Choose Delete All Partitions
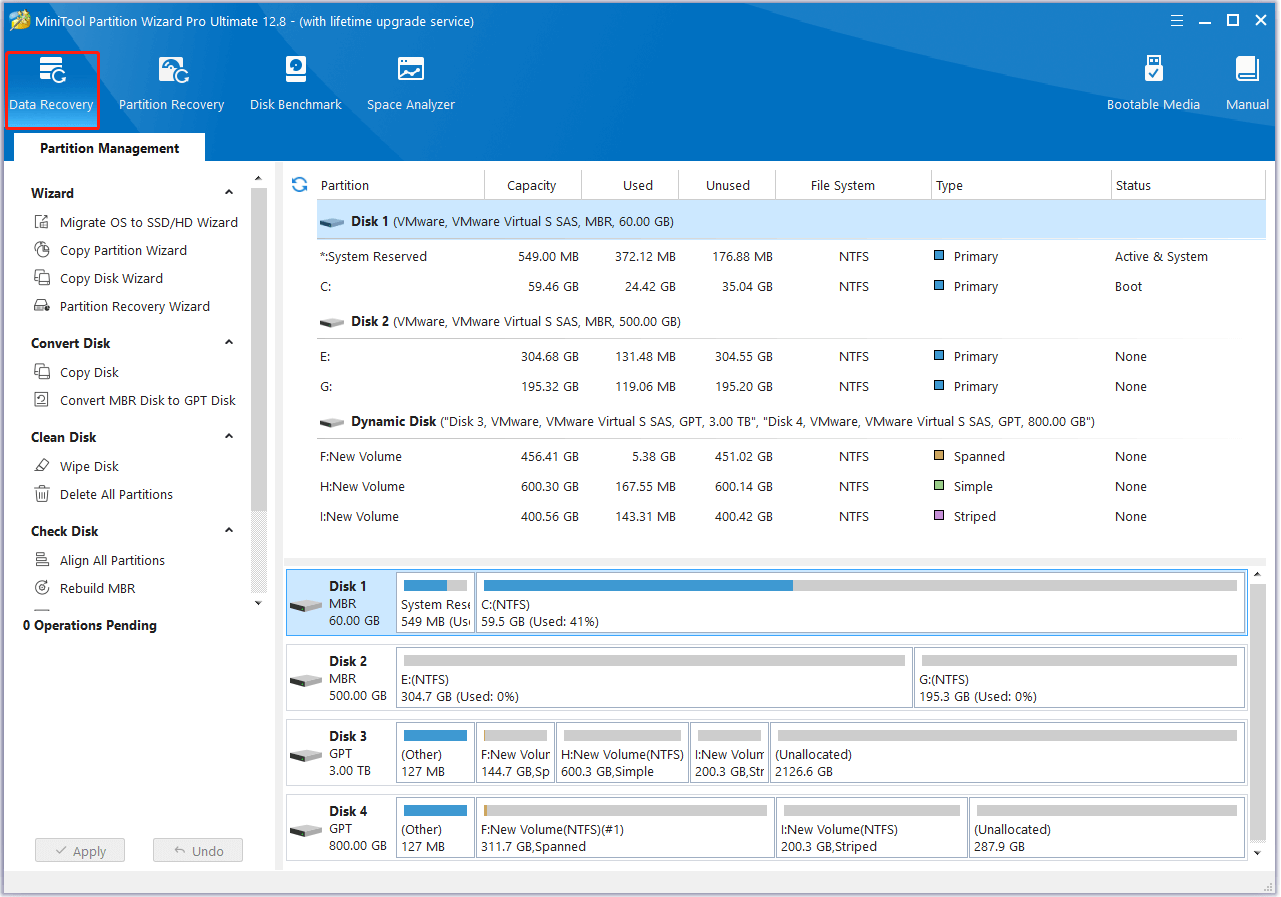 103,494
